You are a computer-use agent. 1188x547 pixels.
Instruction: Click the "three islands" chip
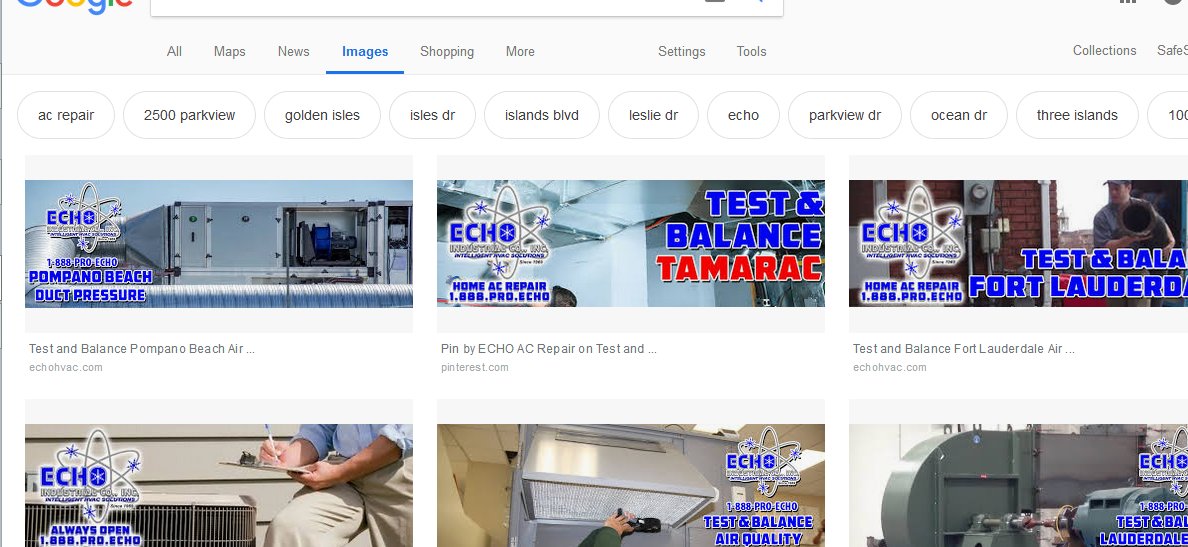1077,115
